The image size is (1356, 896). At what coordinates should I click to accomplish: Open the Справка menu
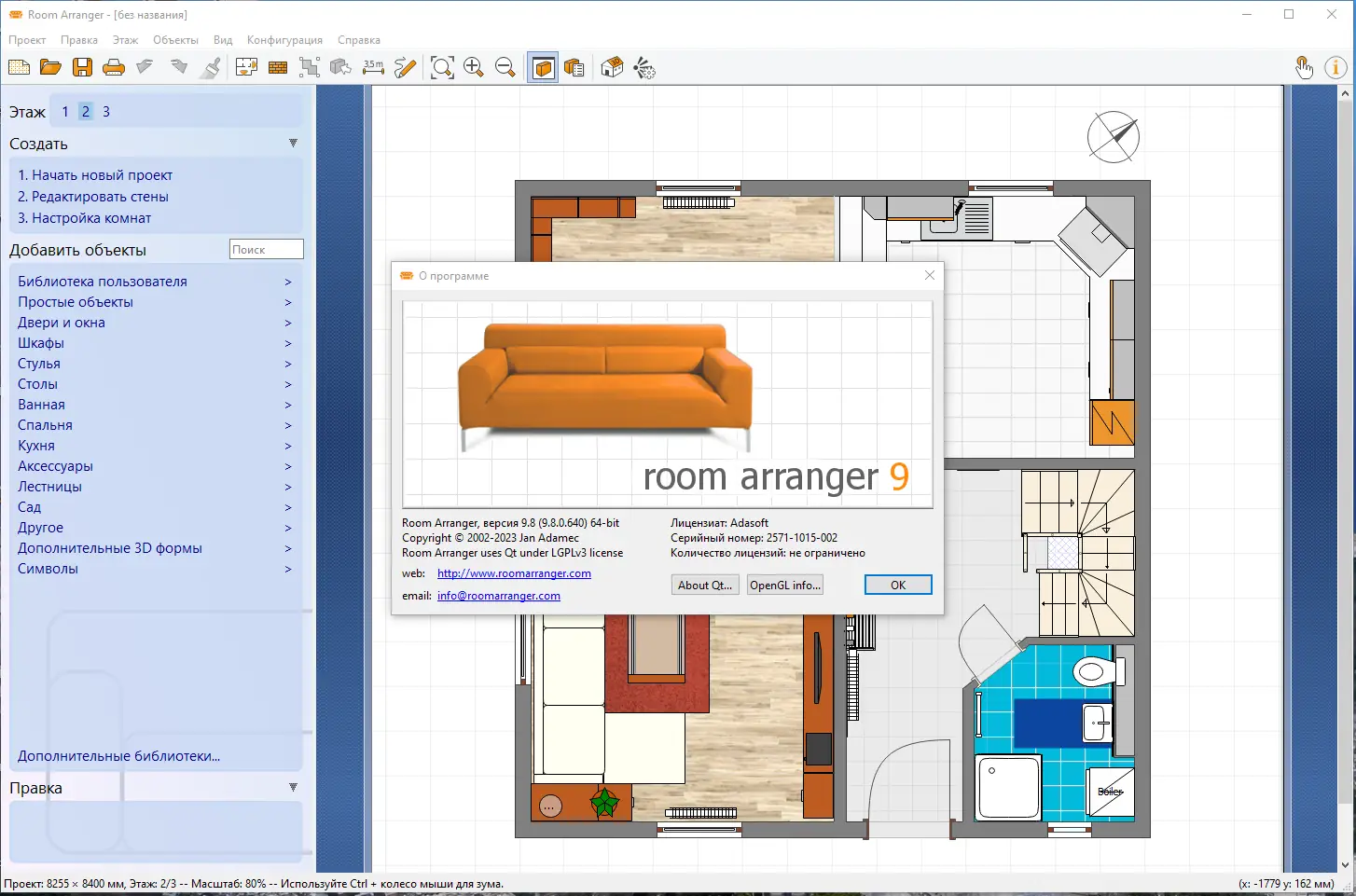point(358,40)
